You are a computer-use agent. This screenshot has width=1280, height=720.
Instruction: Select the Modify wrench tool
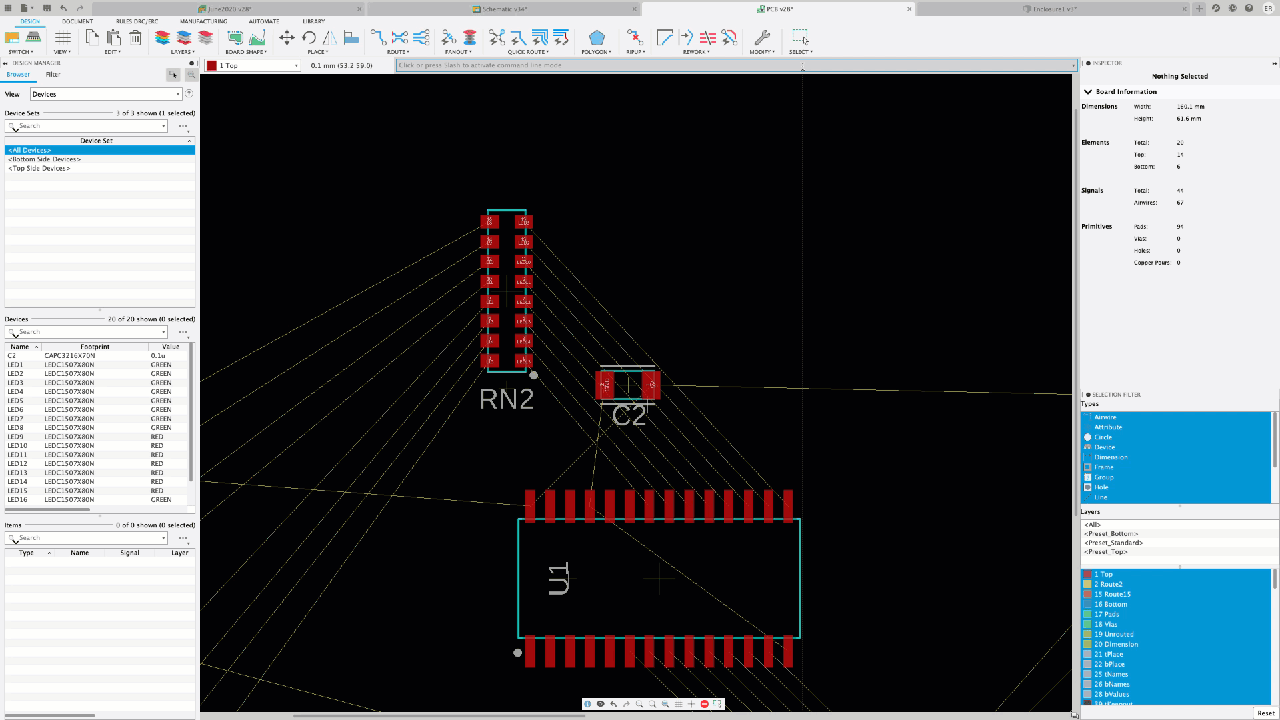(762, 38)
